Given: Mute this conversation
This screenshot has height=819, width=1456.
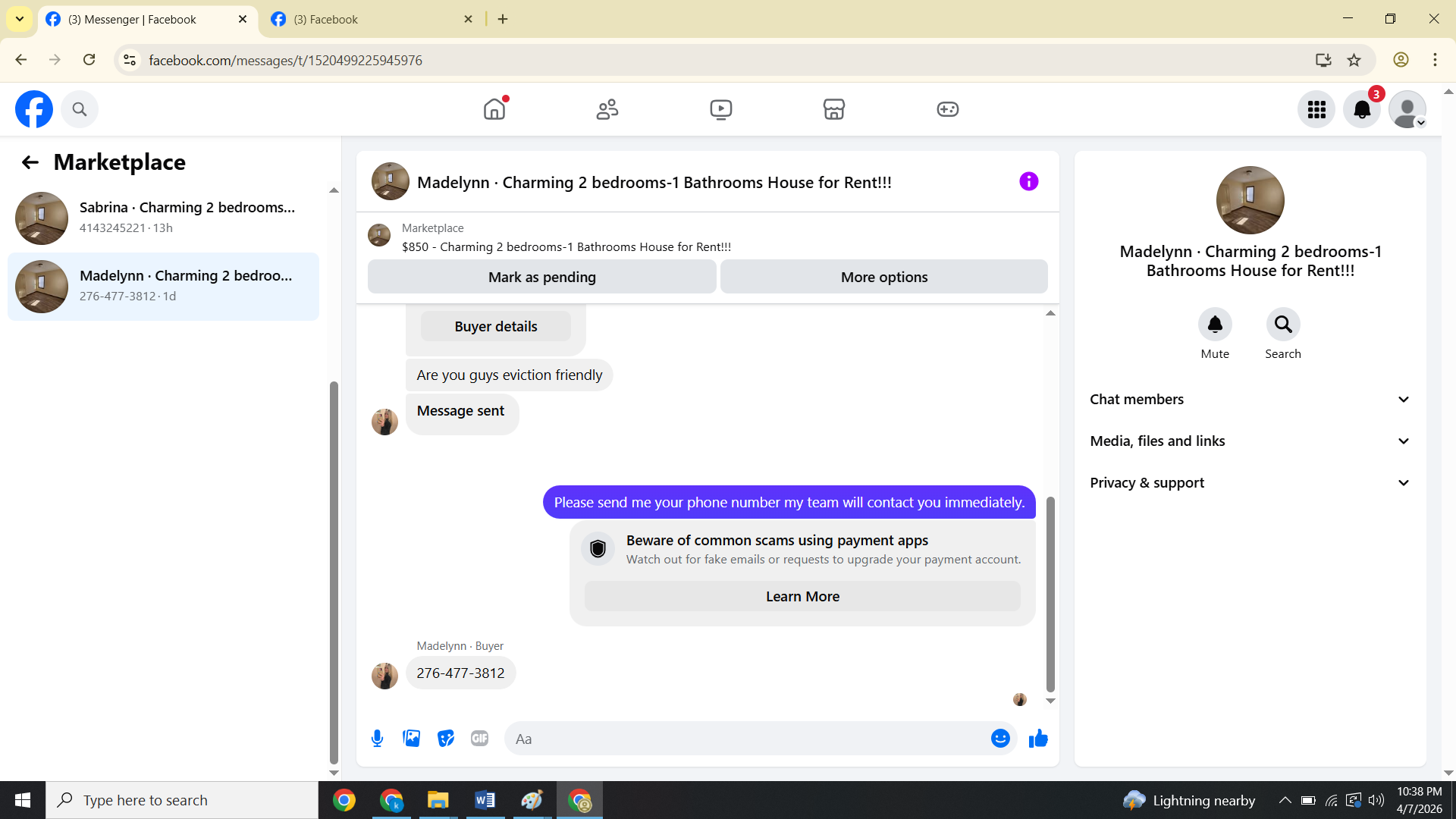Looking at the screenshot, I should coord(1215,325).
